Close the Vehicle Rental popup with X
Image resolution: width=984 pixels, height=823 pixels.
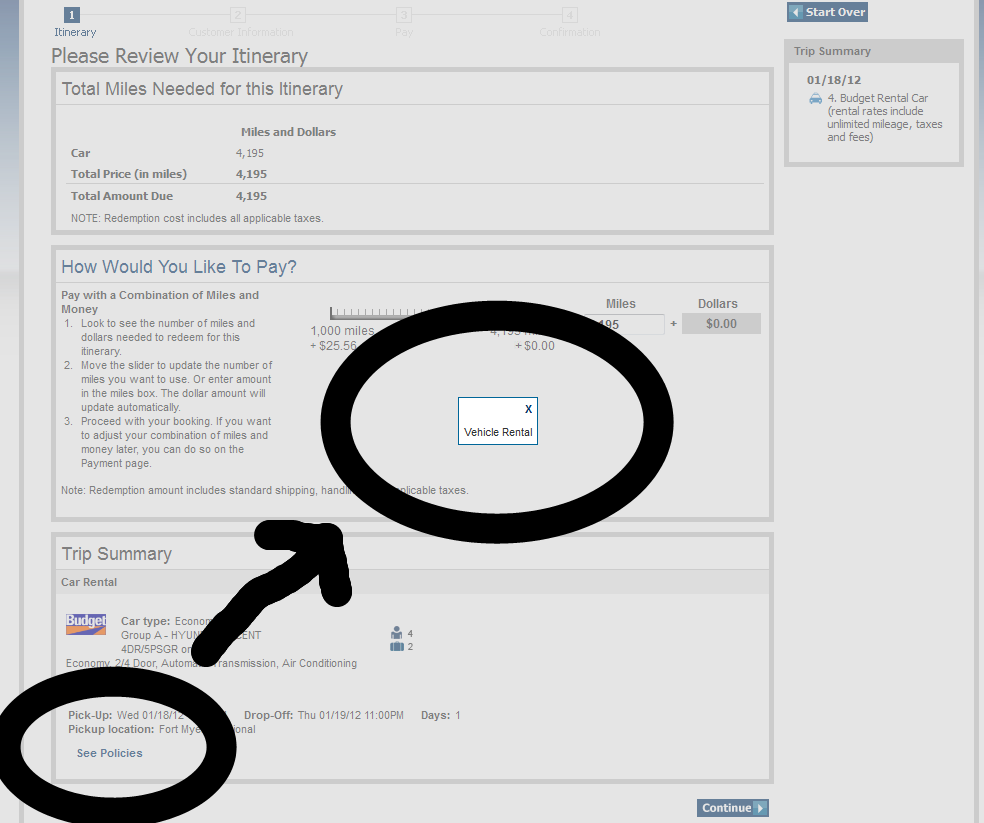pos(528,409)
